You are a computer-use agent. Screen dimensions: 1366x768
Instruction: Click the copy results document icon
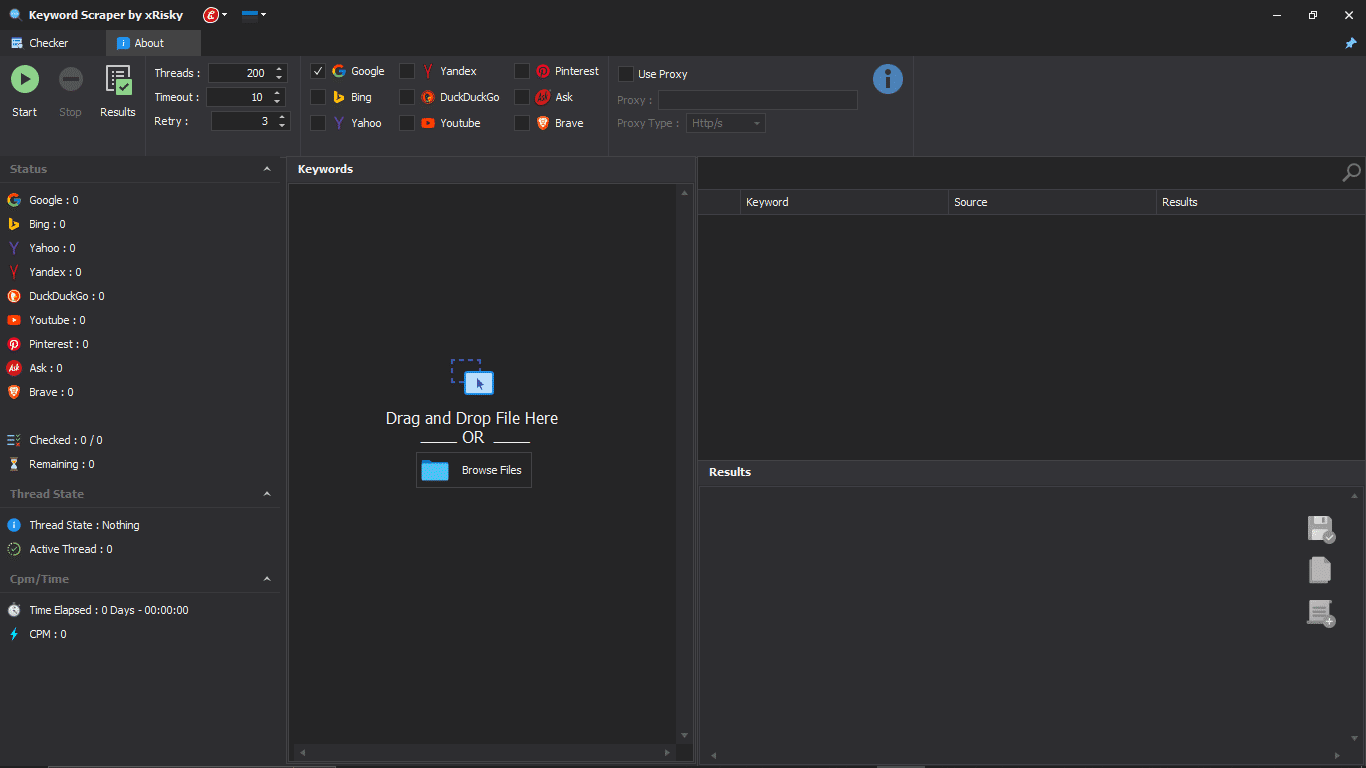(1320, 570)
